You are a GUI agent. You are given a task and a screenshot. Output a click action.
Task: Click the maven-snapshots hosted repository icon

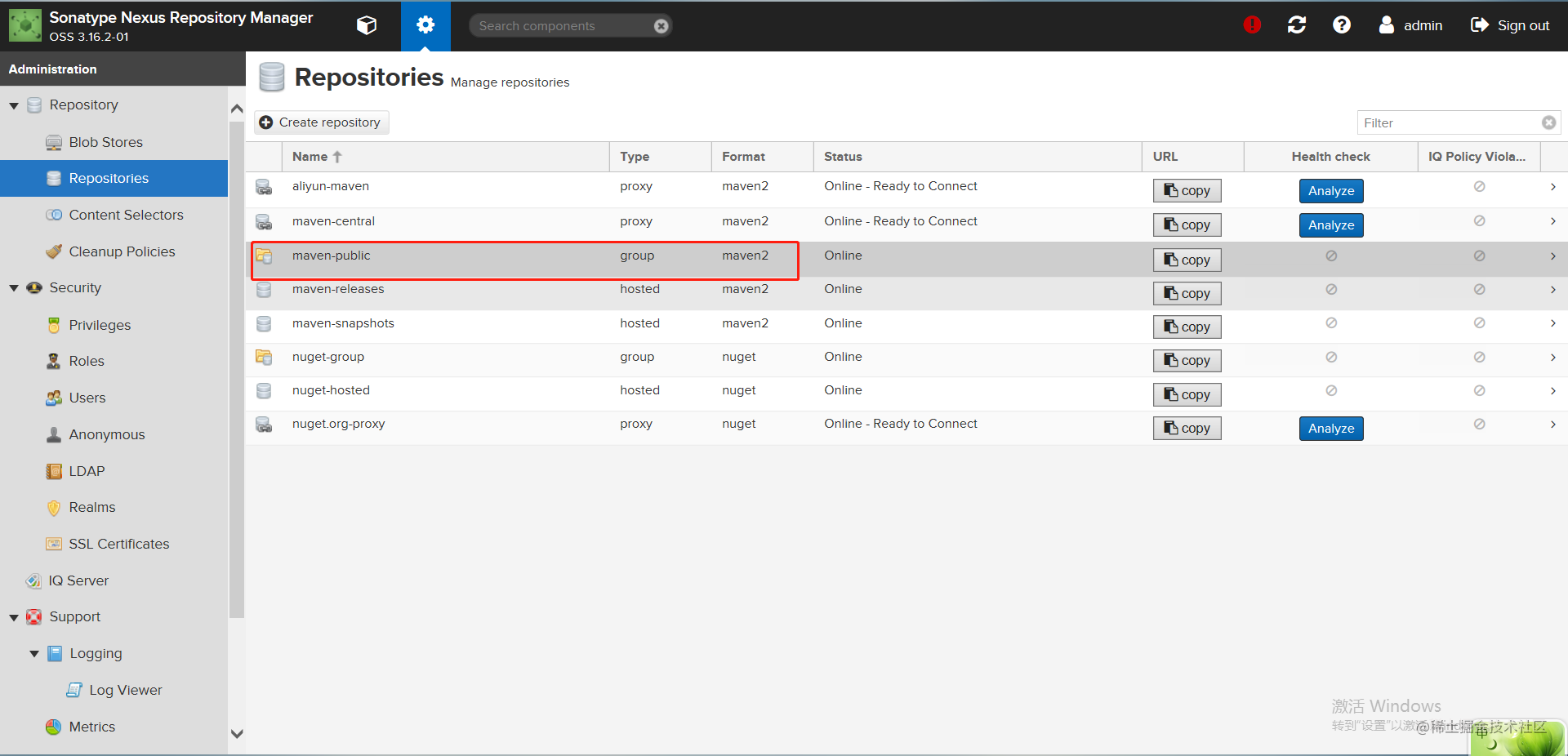(264, 323)
